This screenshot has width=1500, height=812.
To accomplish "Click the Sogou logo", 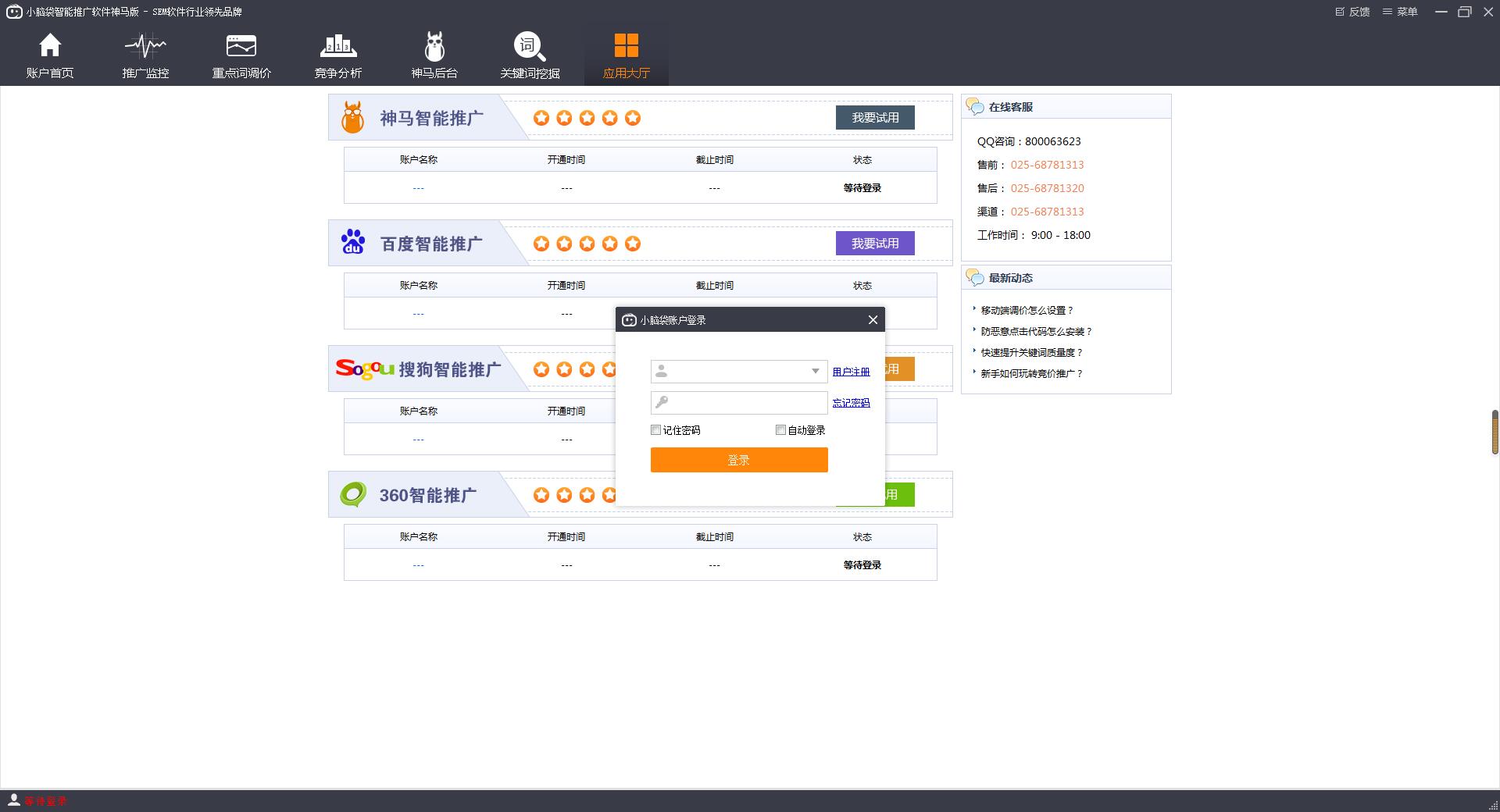I will click(365, 369).
